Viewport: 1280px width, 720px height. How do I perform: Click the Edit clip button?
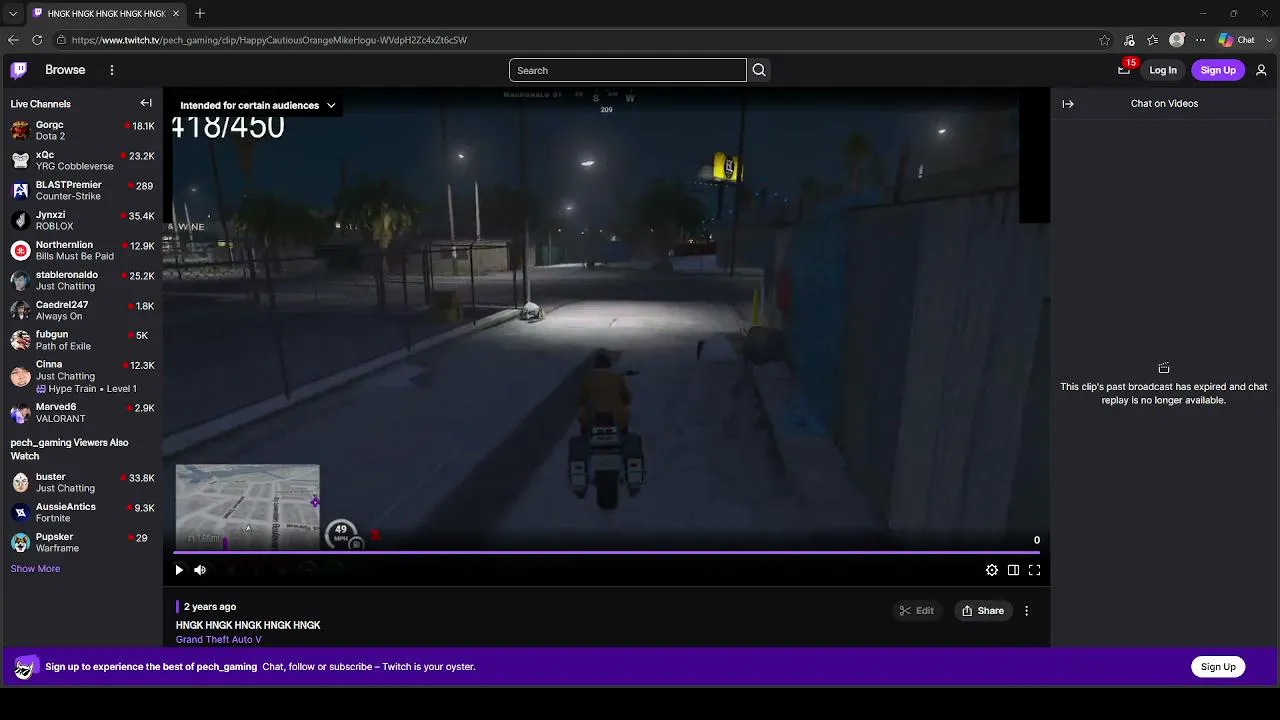click(x=916, y=611)
